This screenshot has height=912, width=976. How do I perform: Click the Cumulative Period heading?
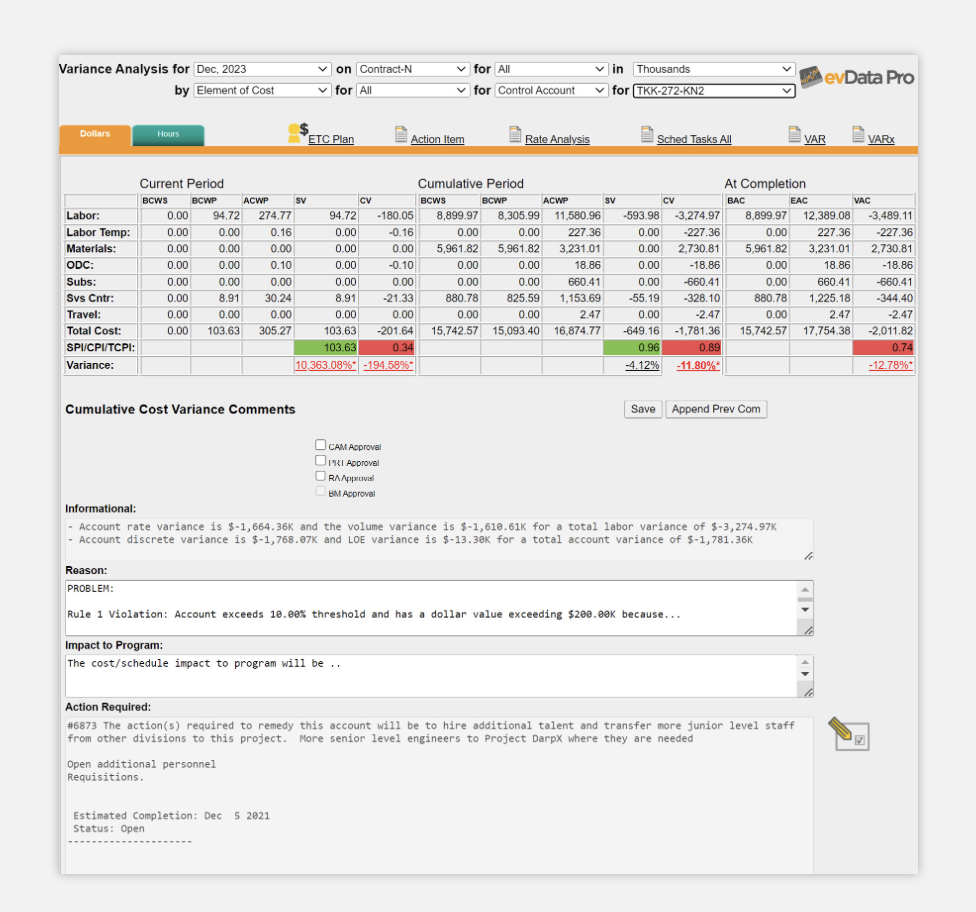point(471,184)
